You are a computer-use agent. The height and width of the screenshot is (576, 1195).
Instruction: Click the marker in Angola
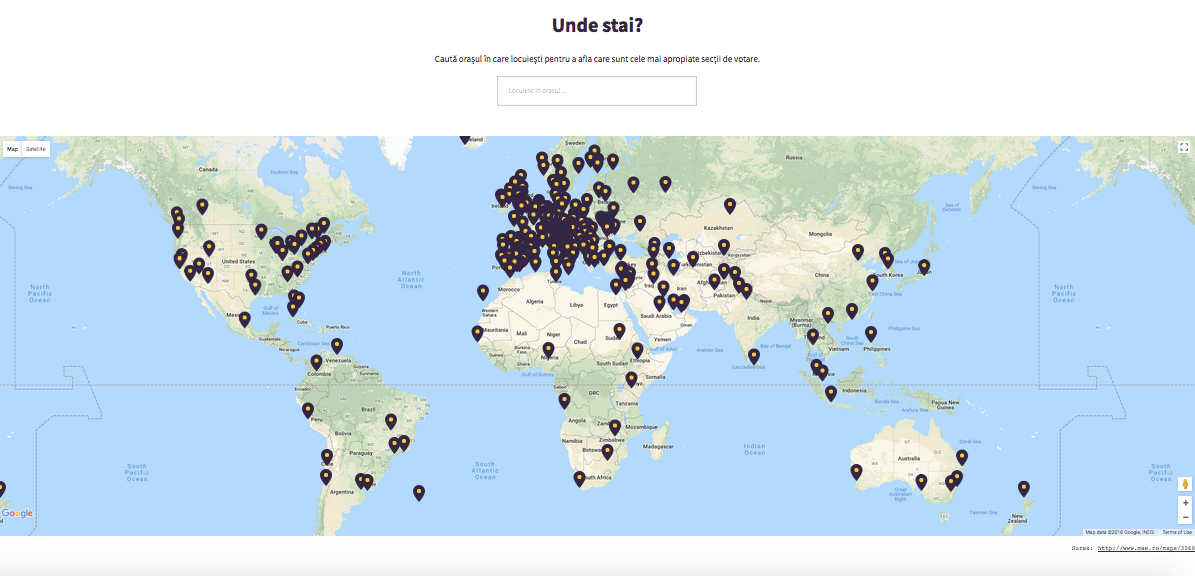(x=565, y=401)
